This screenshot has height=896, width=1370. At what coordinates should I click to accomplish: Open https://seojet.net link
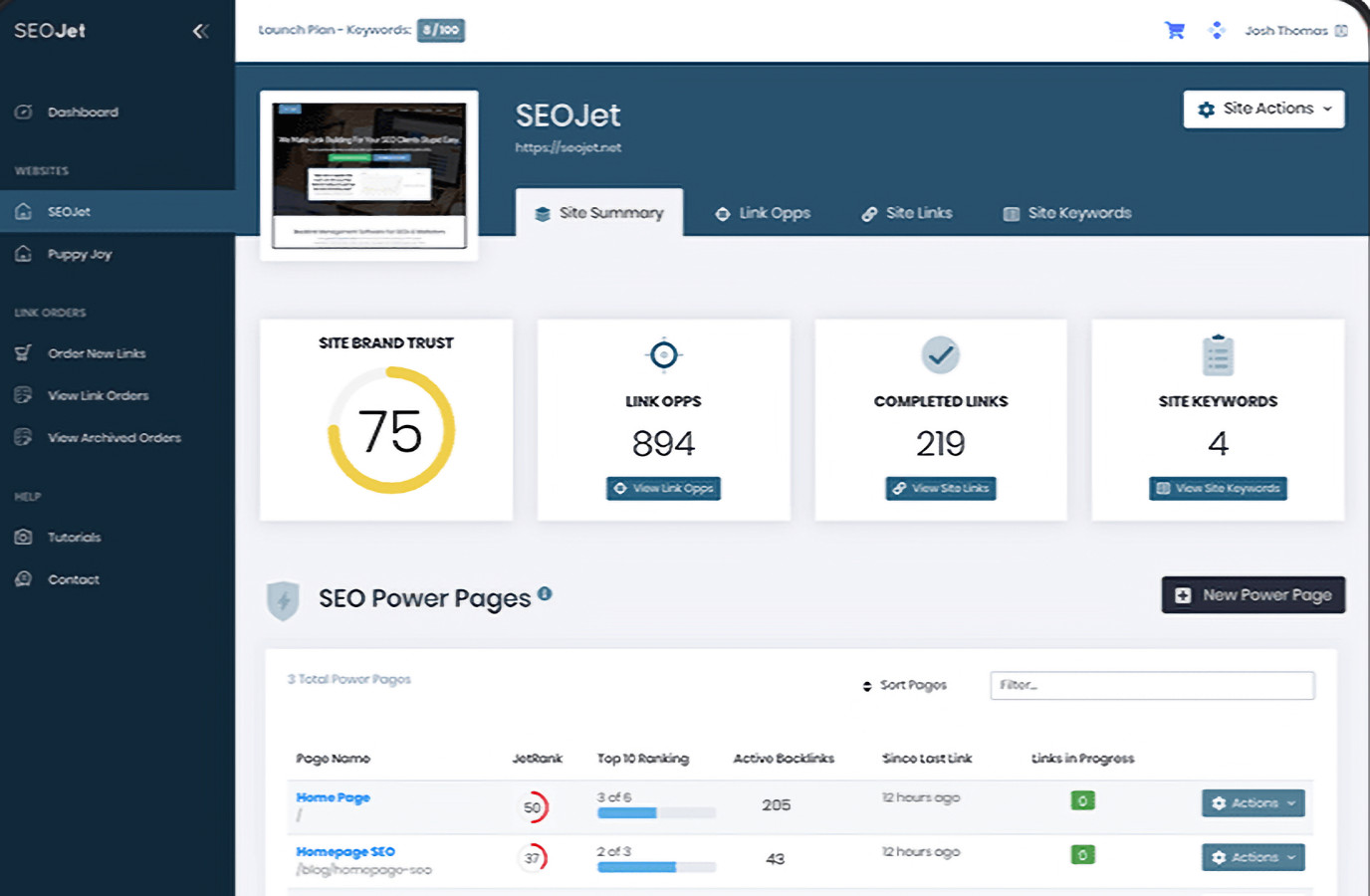click(569, 147)
